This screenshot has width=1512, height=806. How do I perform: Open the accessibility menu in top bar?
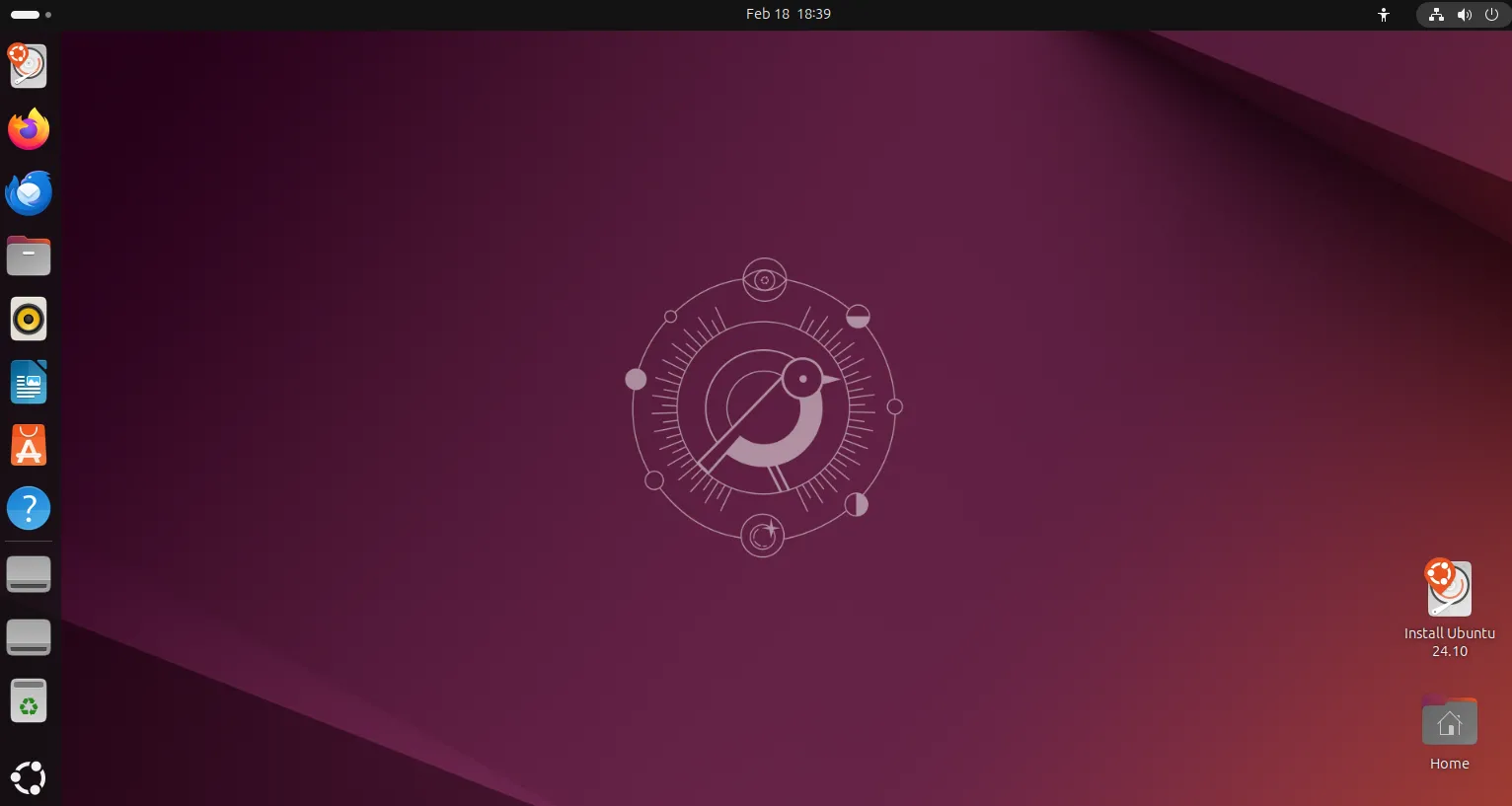[1383, 14]
